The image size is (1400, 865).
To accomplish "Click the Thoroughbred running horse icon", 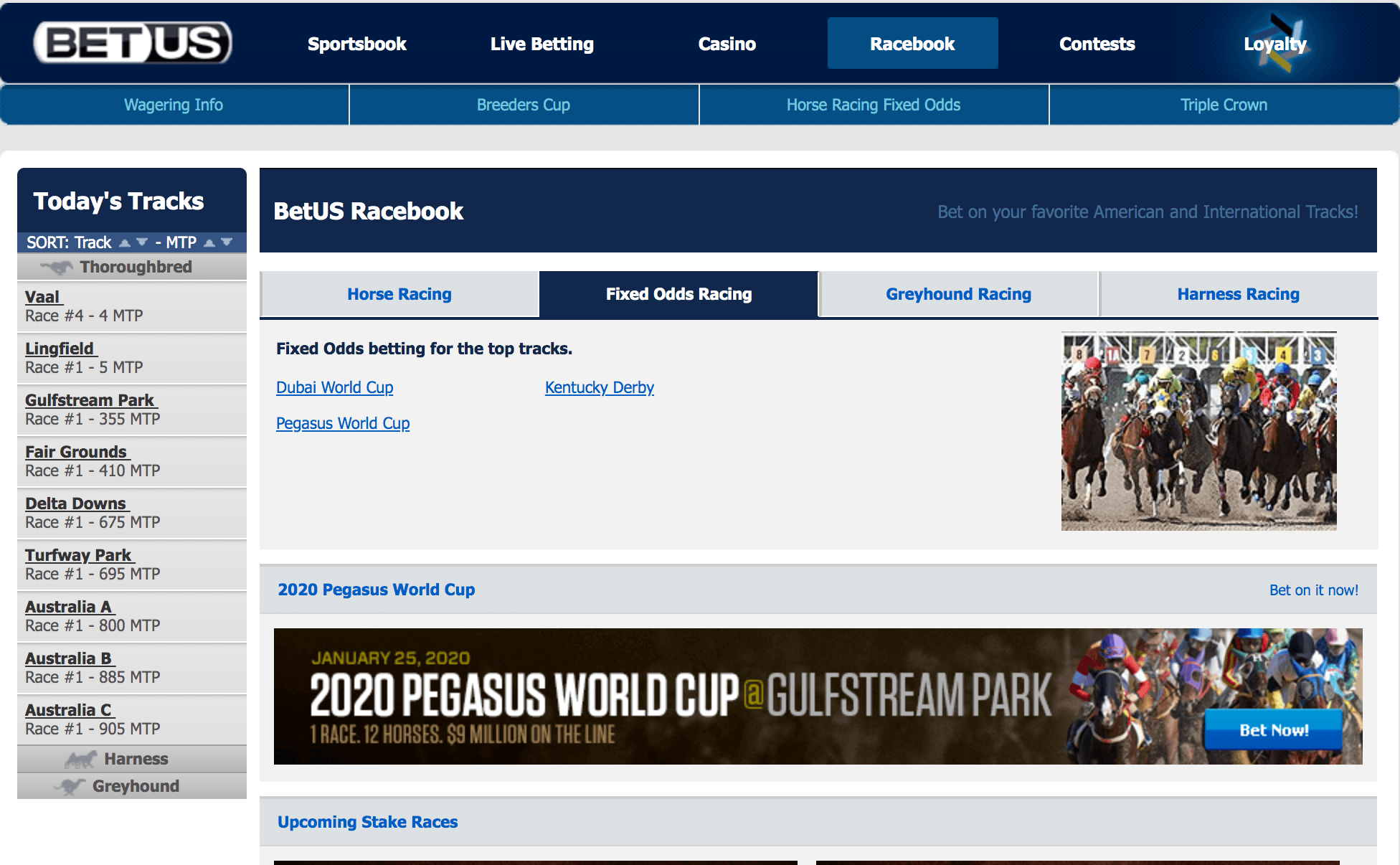I will [57, 266].
